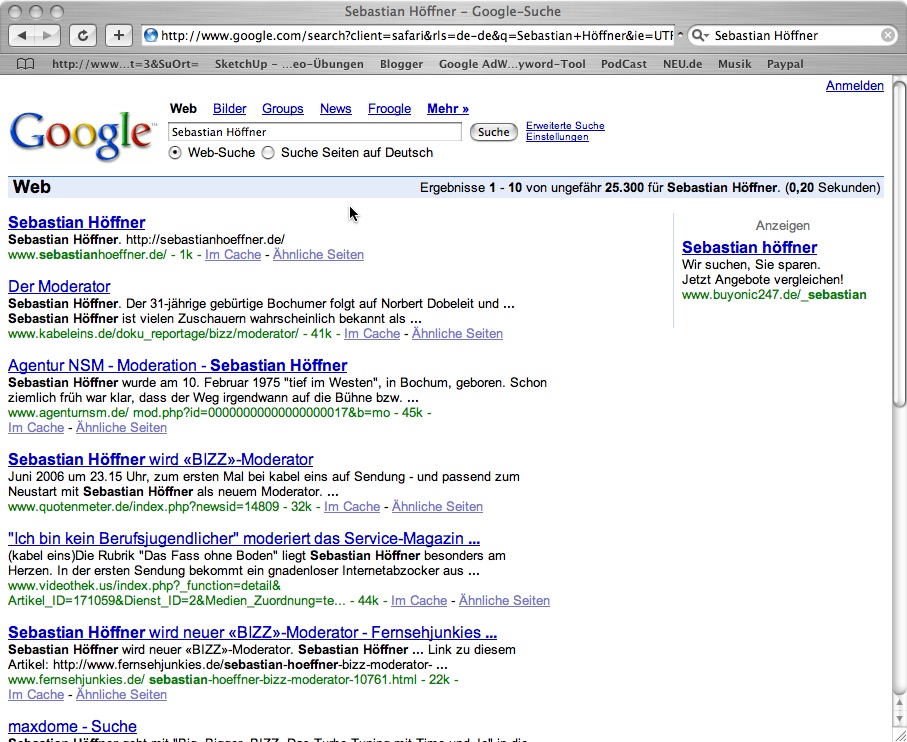Open the Der Moderator result
The image size is (907, 742).
pyautogui.click(x=59, y=286)
